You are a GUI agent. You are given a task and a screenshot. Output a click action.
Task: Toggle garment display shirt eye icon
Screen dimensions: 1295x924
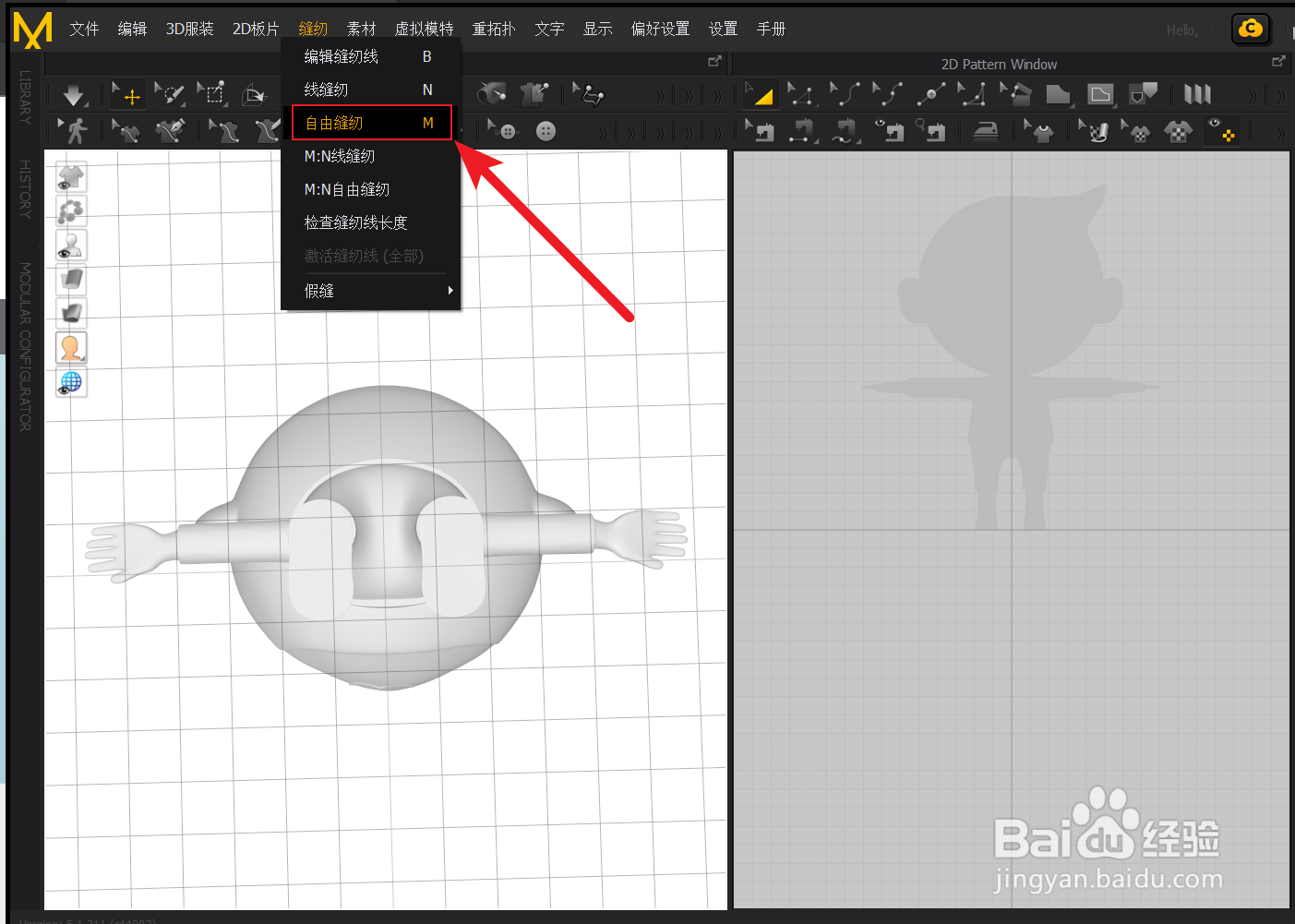[71, 177]
